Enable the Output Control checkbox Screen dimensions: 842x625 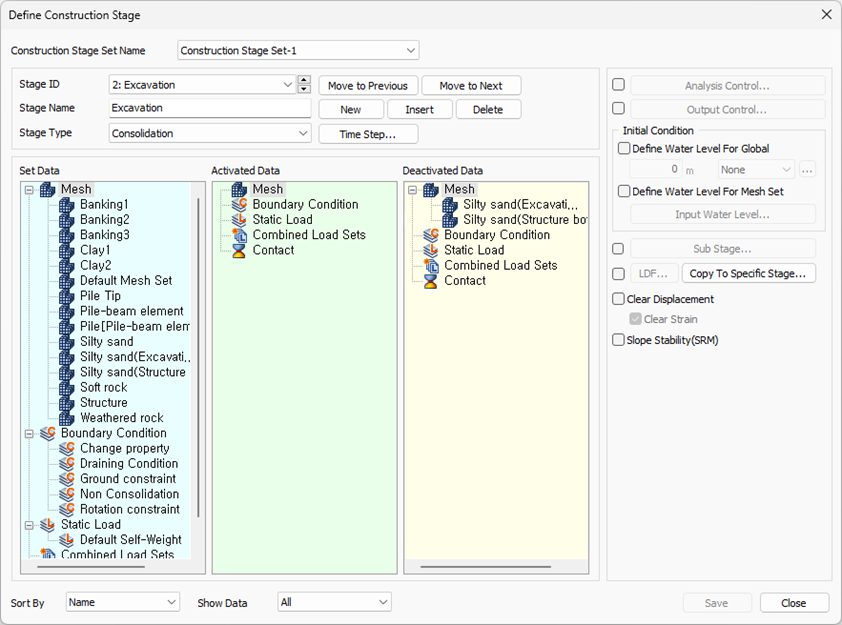pyautogui.click(x=619, y=108)
